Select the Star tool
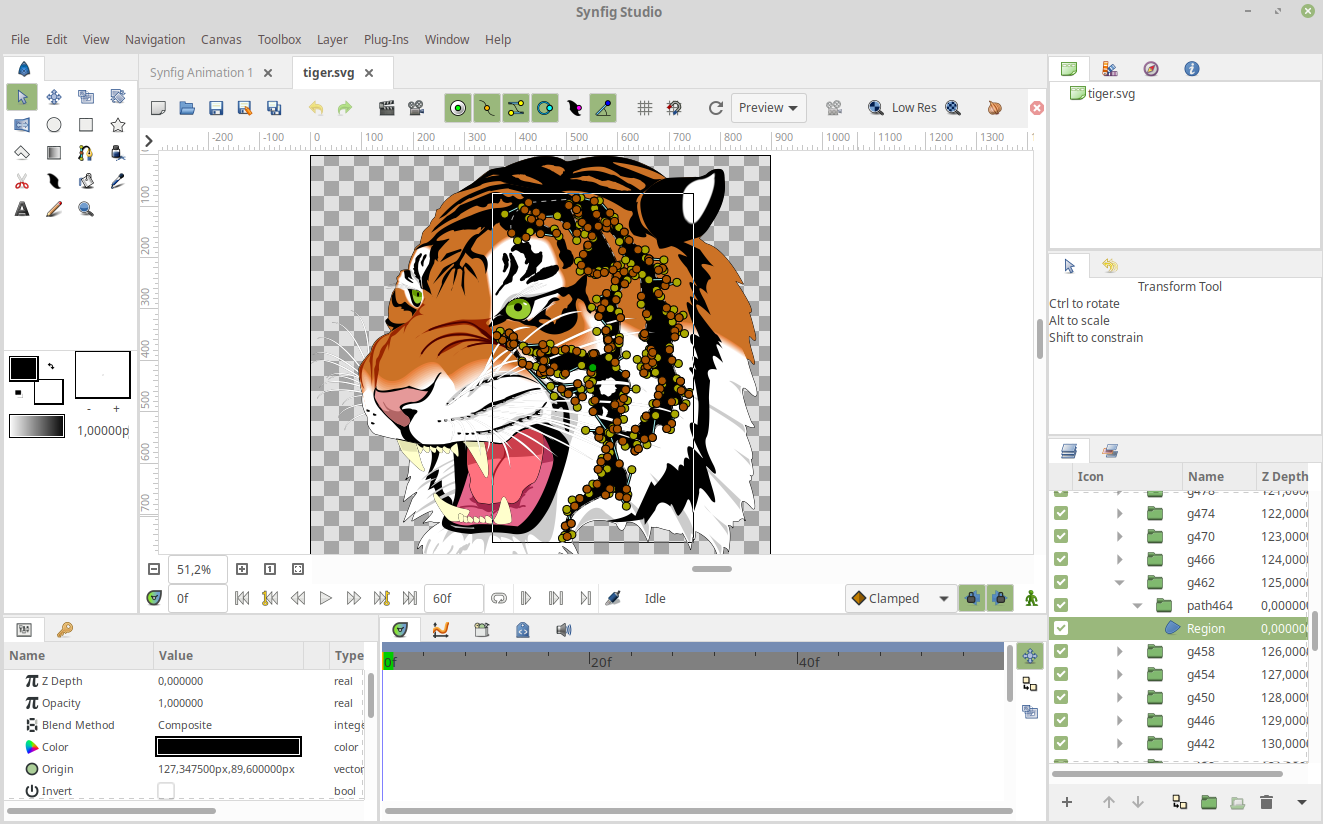Image resolution: width=1323 pixels, height=824 pixels. (x=118, y=125)
